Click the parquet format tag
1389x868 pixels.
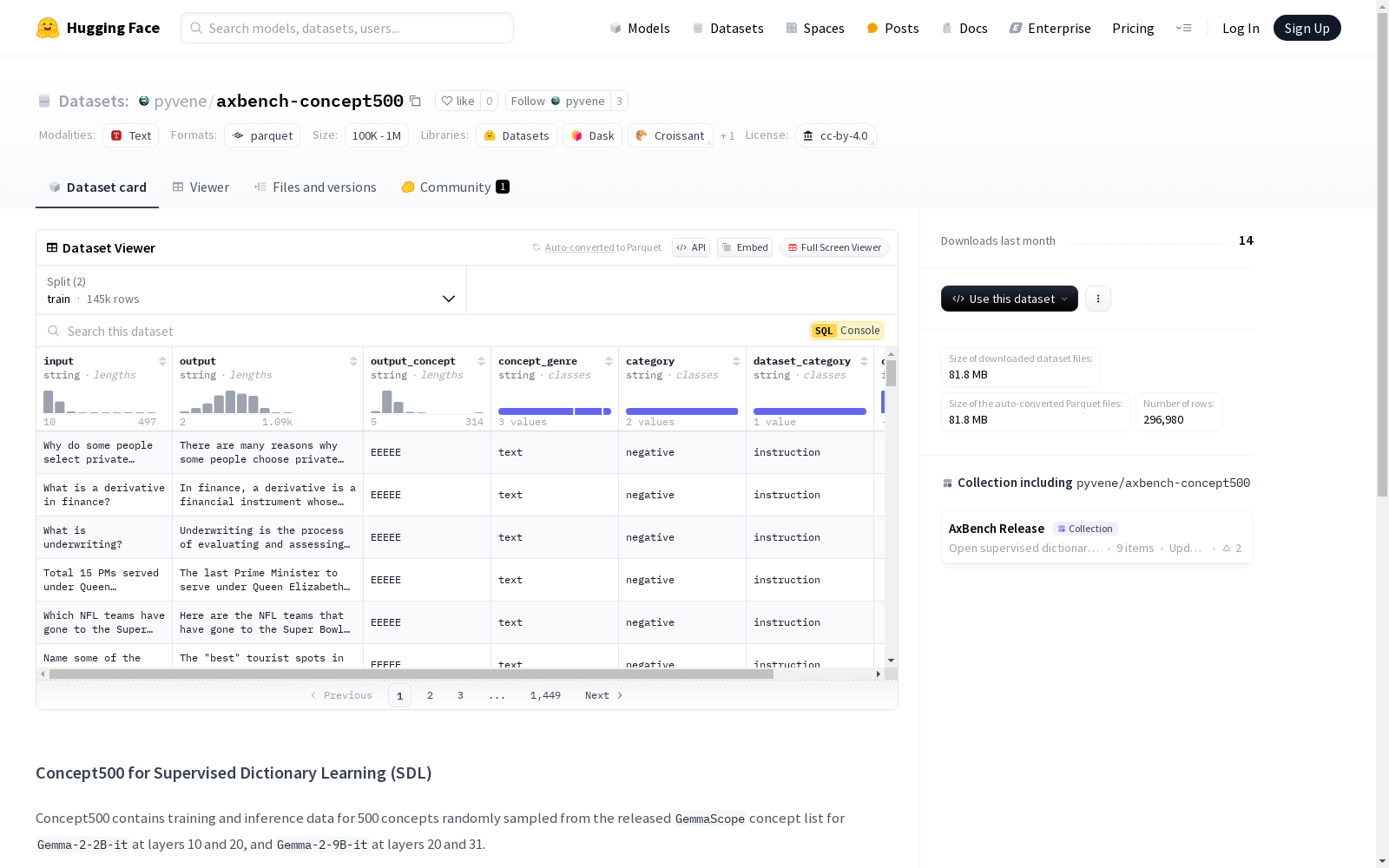(x=262, y=135)
